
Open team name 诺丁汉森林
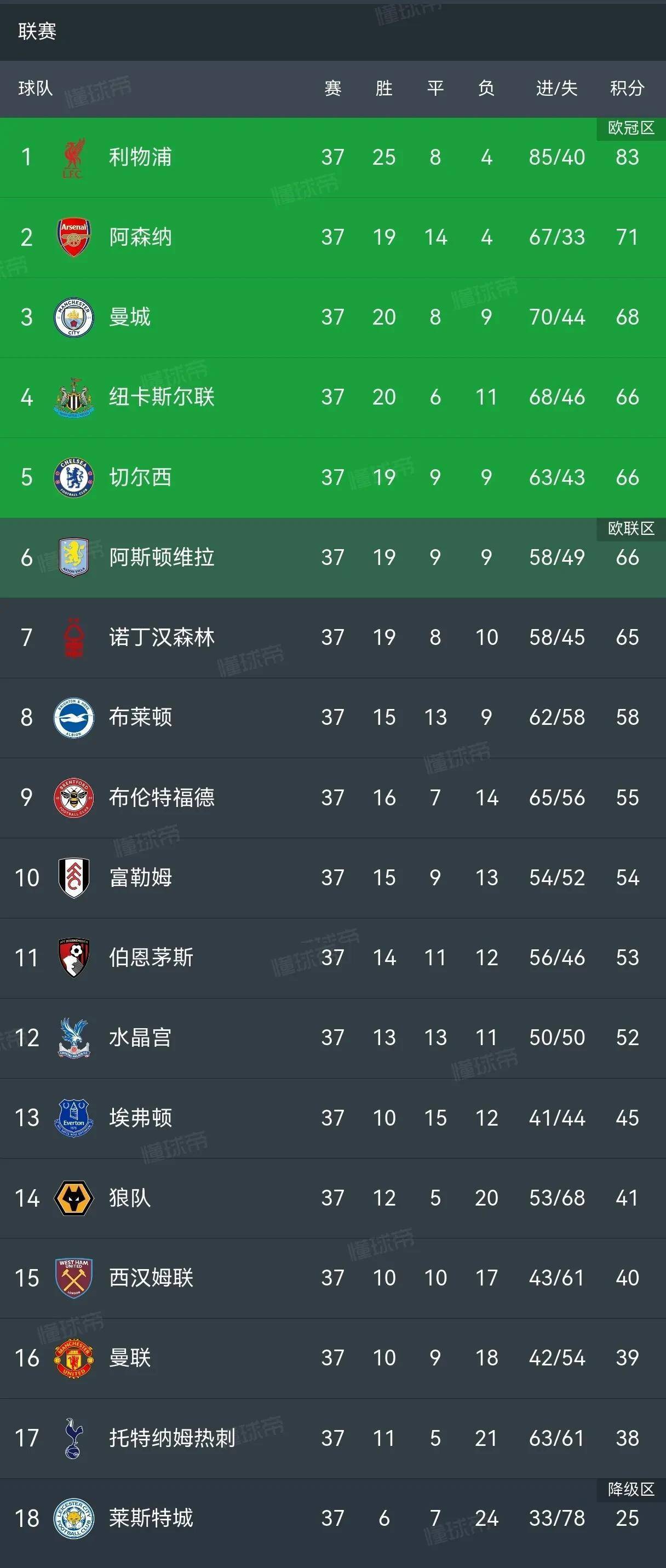pos(162,637)
